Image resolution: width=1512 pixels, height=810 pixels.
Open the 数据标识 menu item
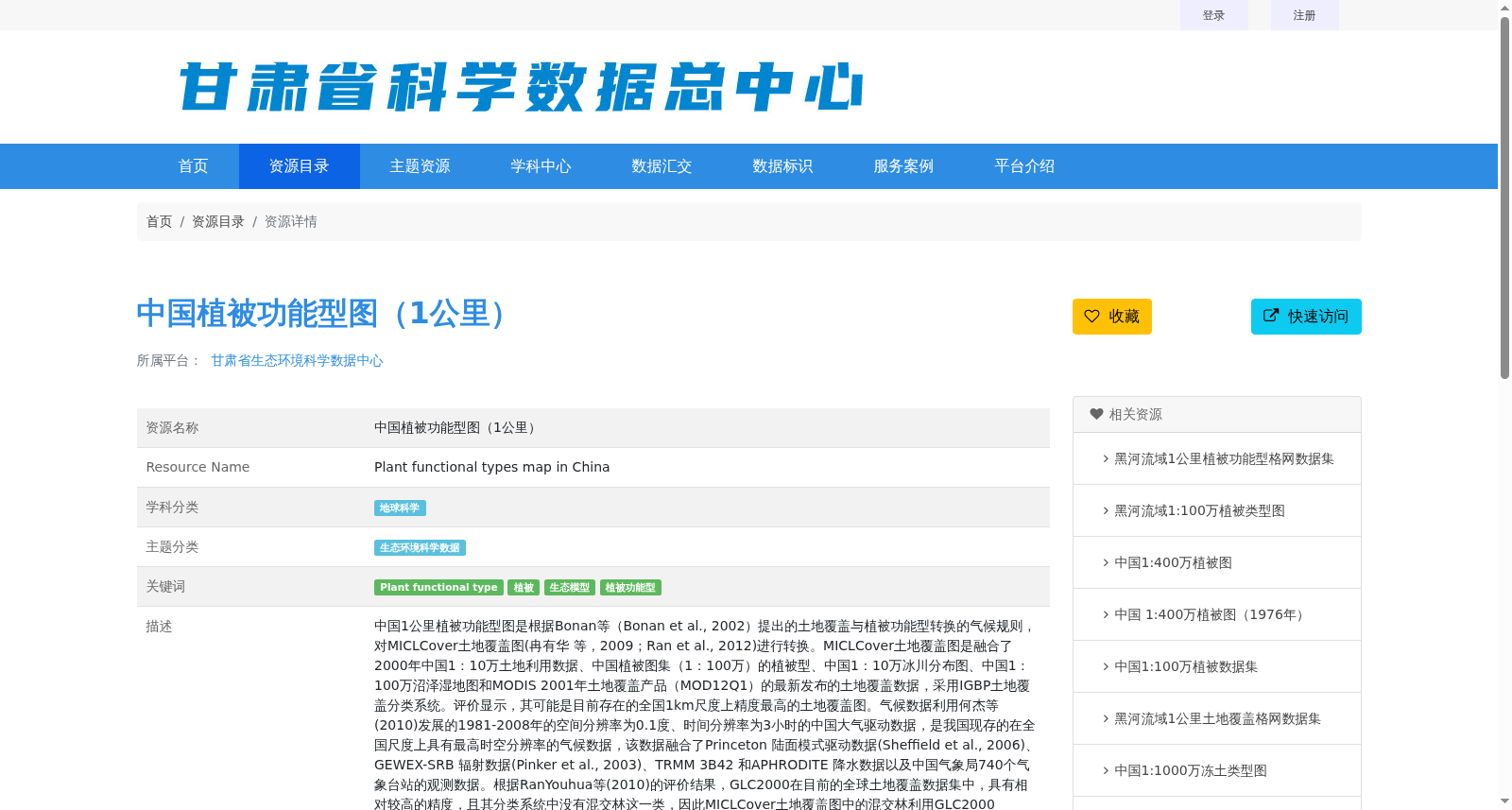pyautogui.click(x=783, y=166)
